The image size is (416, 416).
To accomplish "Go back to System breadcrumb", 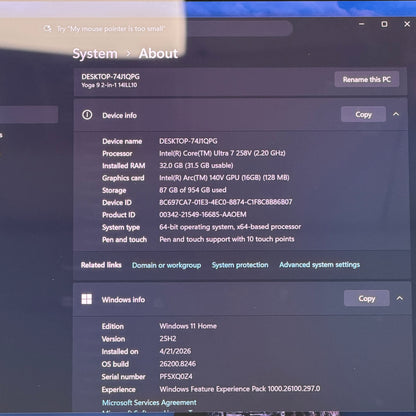I will tap(95, 54).
